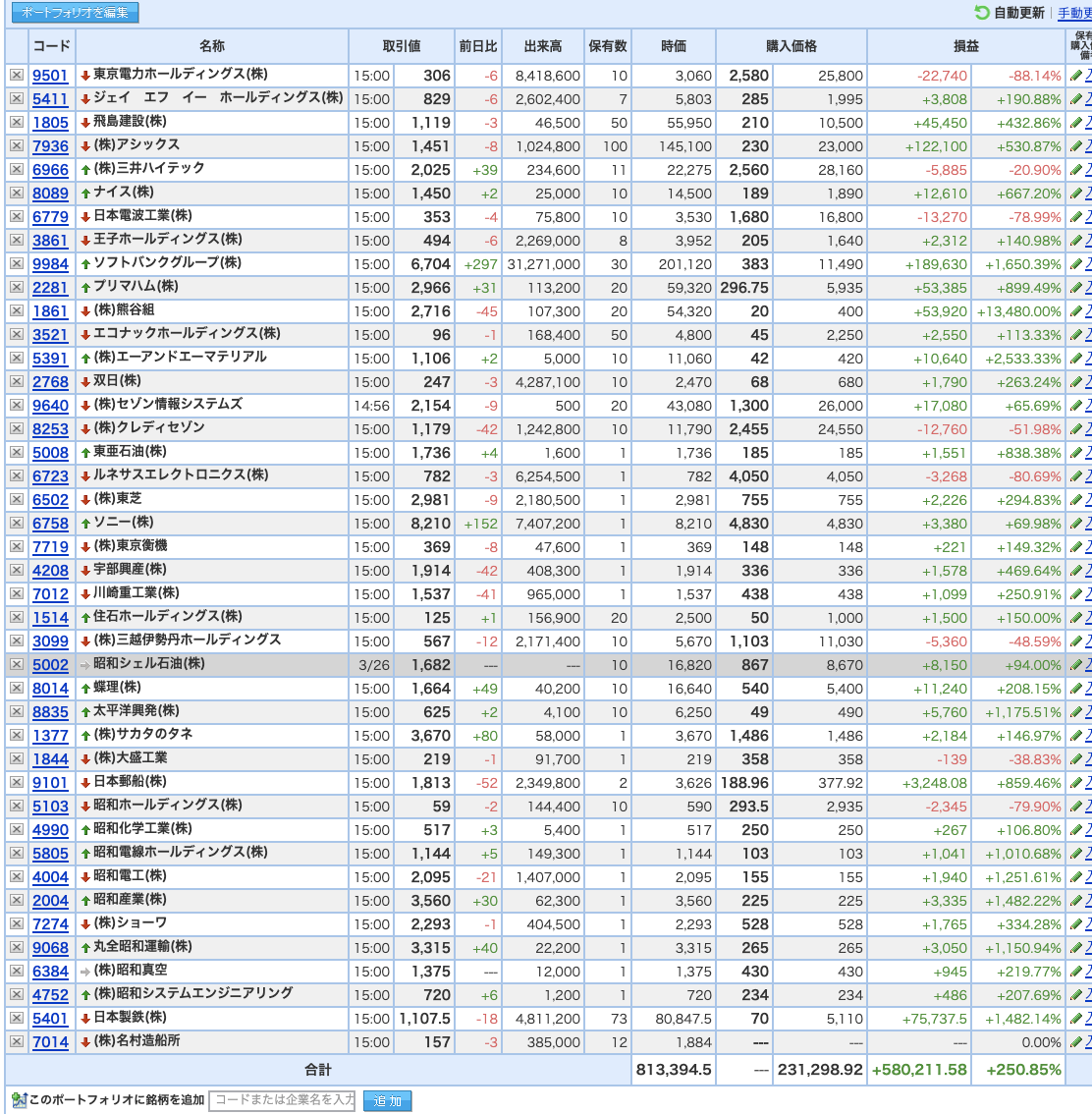Open stock code link 5391

tap(50, 358)
